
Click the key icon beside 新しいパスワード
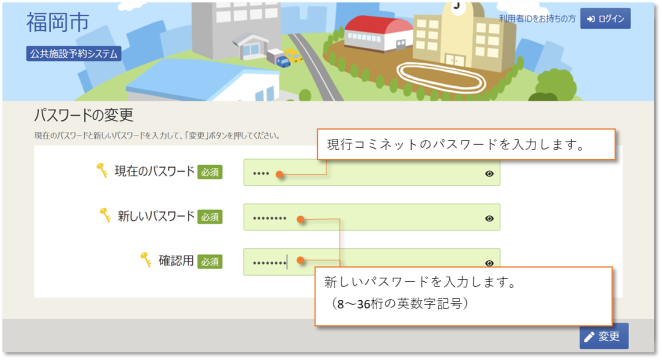point(105,215)
